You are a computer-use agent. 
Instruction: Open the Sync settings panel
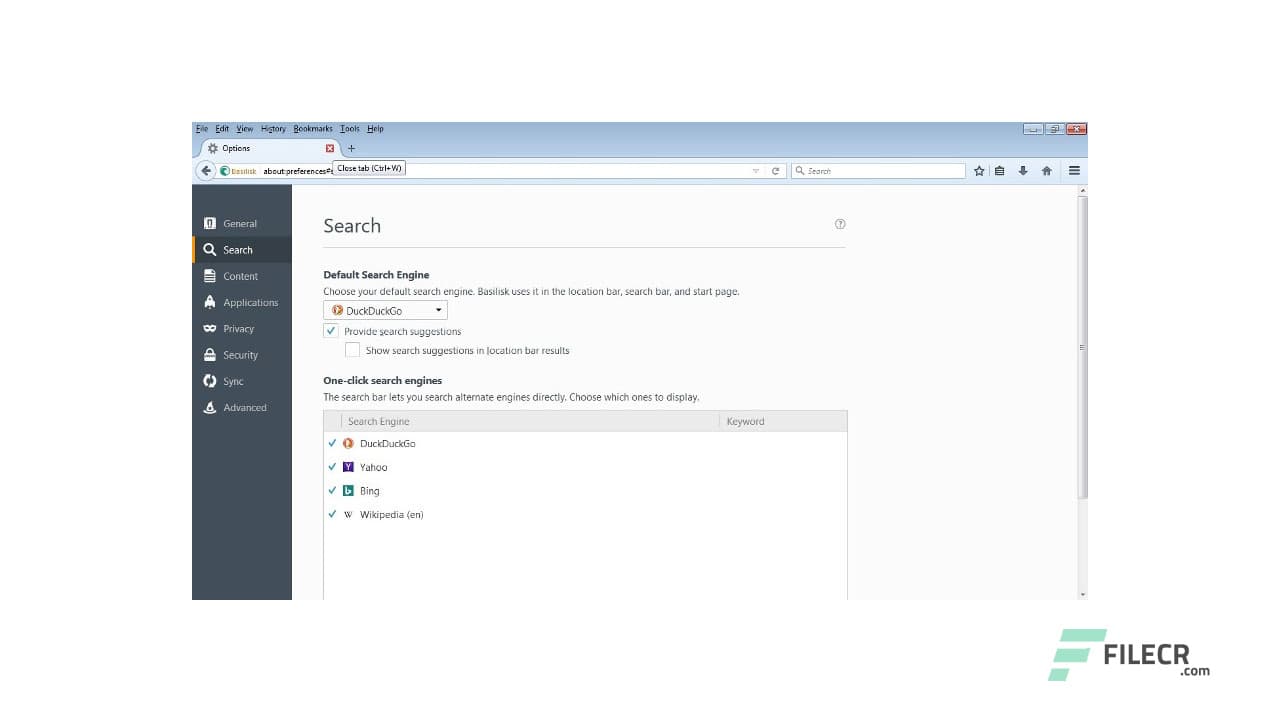click(232, 381)
